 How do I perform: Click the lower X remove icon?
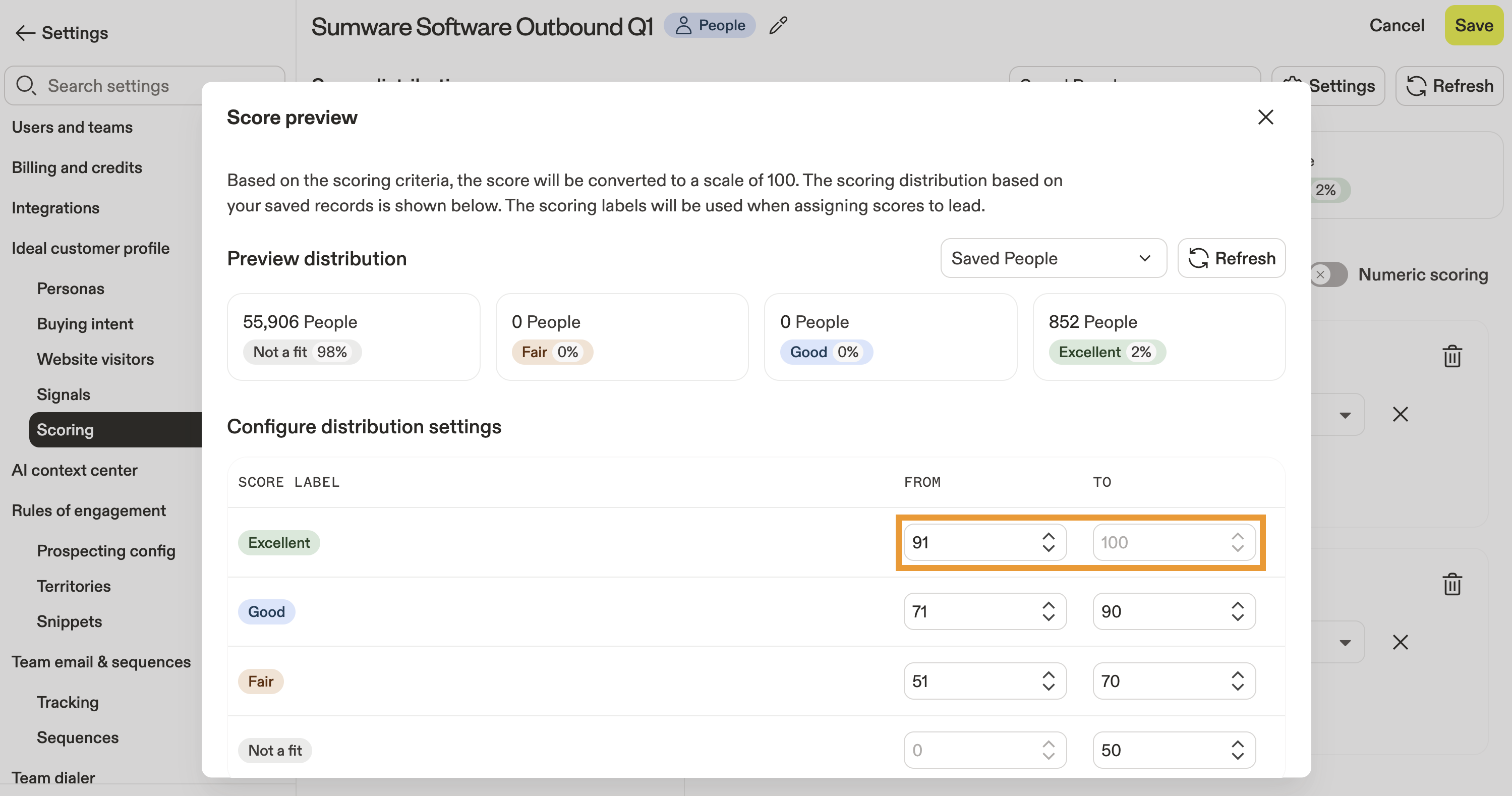tap(1400, 642)
